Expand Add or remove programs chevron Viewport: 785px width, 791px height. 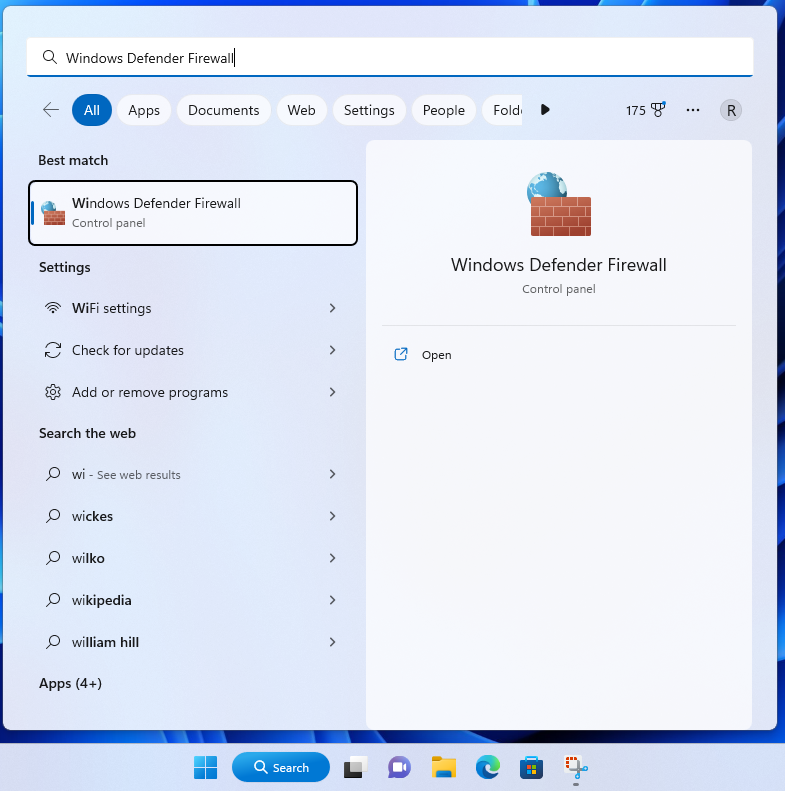tap(332, 392)
